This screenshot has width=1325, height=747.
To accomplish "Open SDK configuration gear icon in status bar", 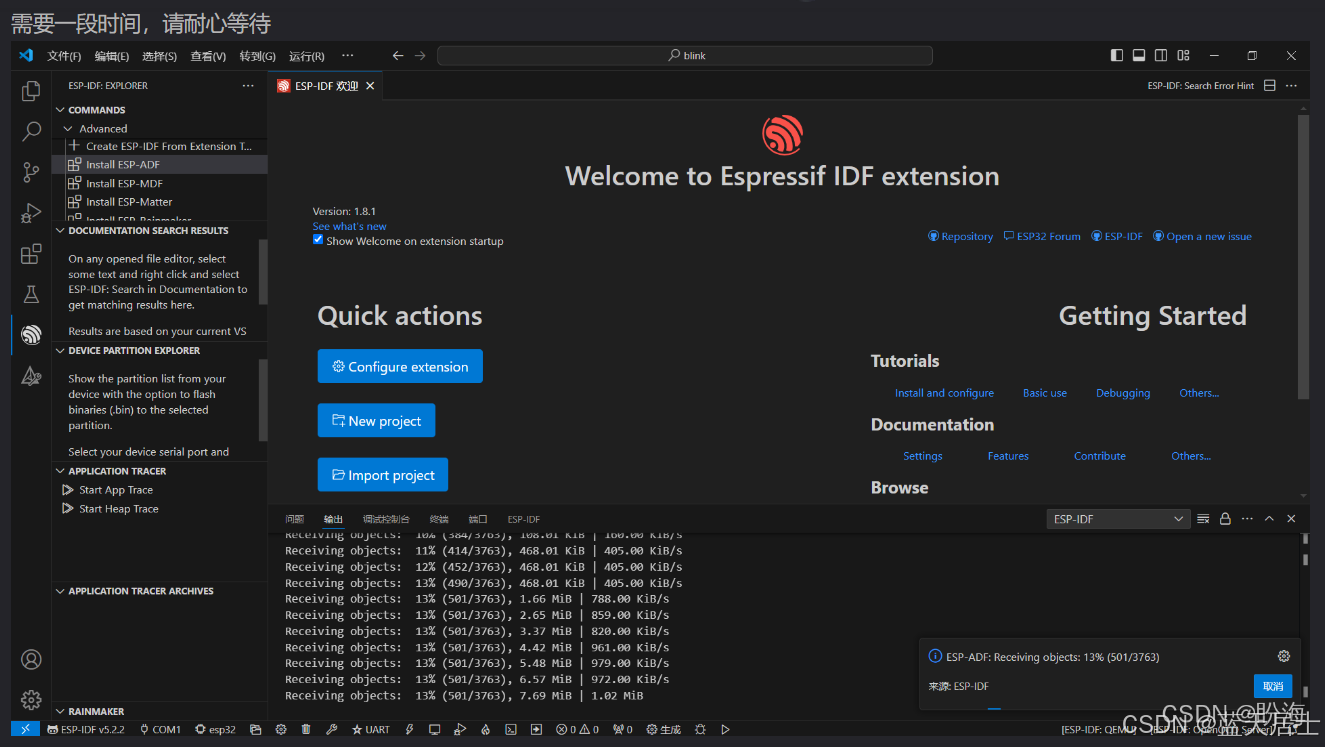I will click(x=280, y=729).
